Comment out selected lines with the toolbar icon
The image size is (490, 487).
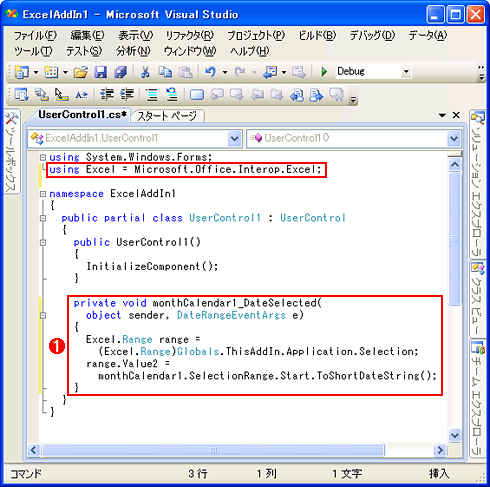pyautogui.click(x=152, y=95)
